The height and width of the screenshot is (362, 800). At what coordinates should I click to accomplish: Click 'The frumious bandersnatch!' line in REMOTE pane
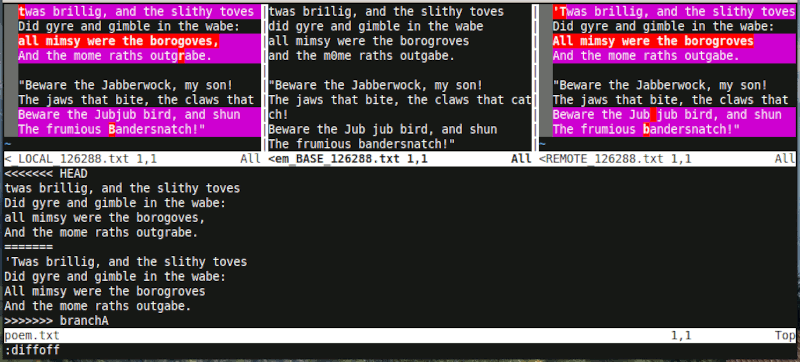click(646, 130)
